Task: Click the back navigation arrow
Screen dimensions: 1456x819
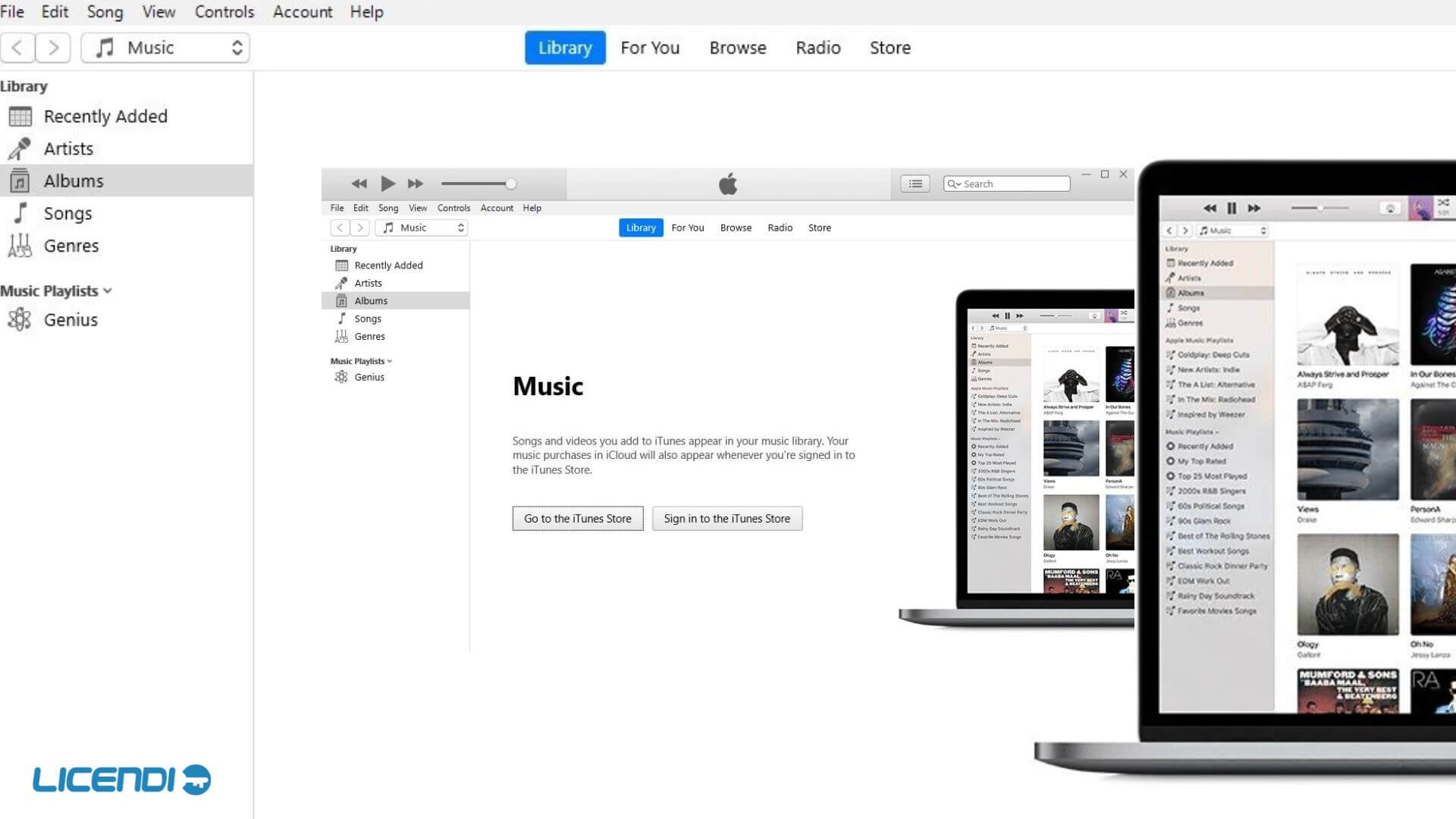Action: (x=17, y=47)
